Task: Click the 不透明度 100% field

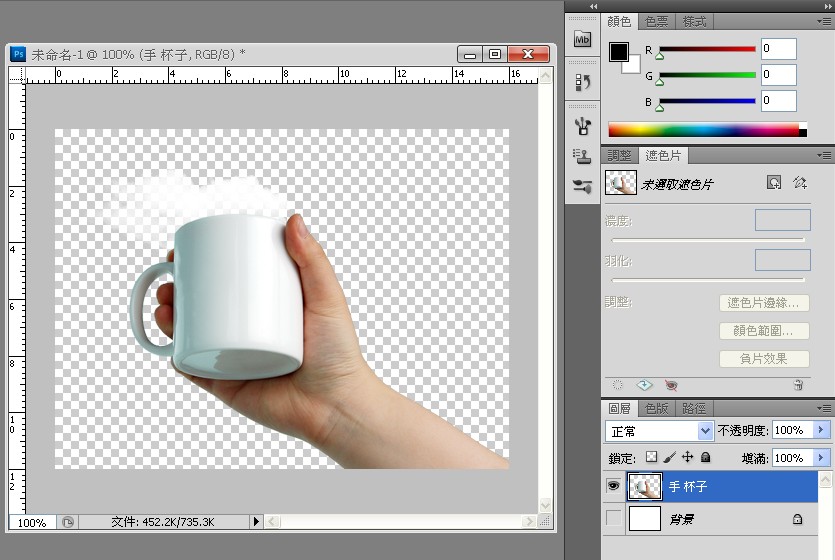Action: pos(792,430)
